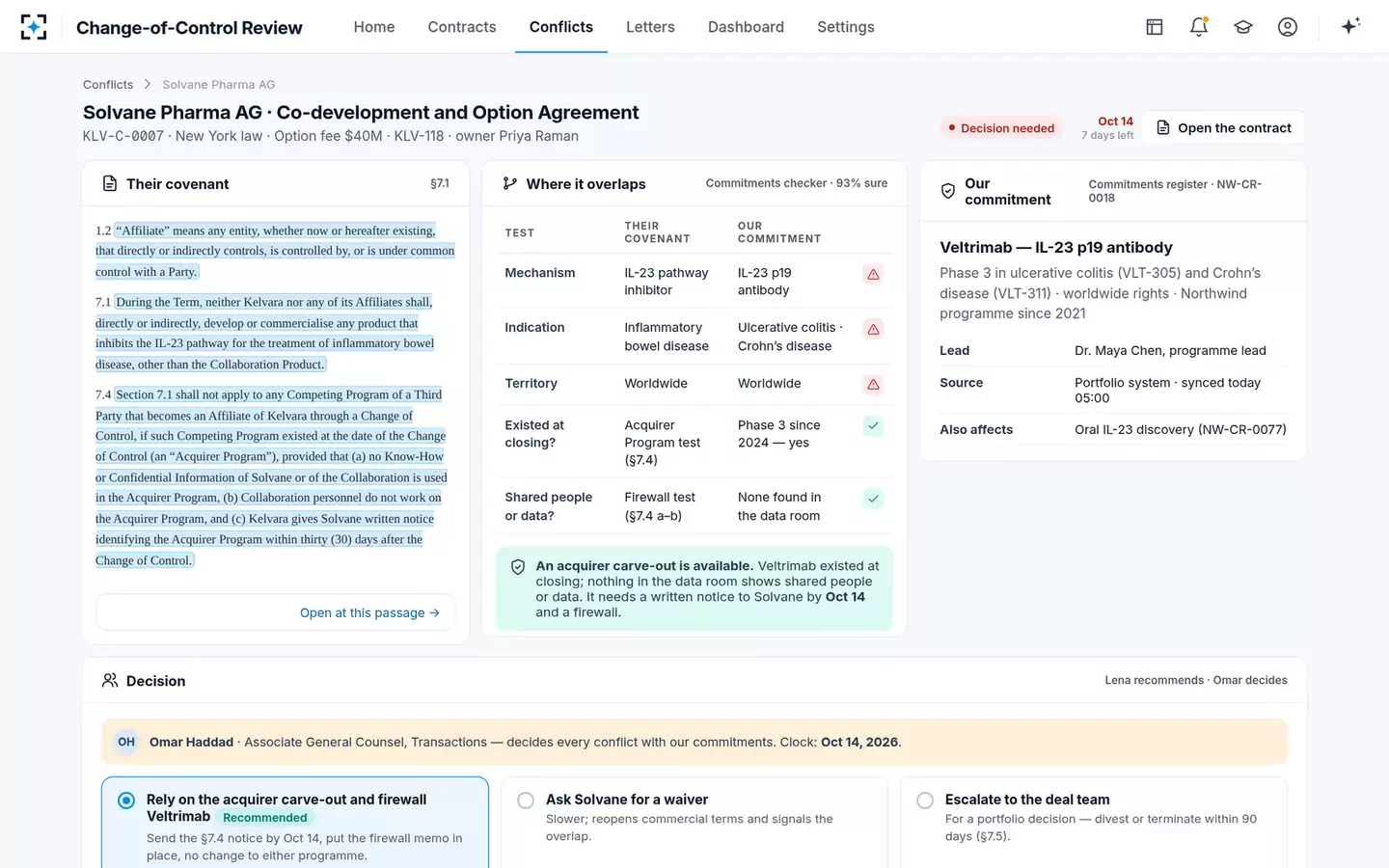This screenshot has height=868, width=1389.
Task: Click the warning icon in the Indication row
Action: (x=873, y=330)
